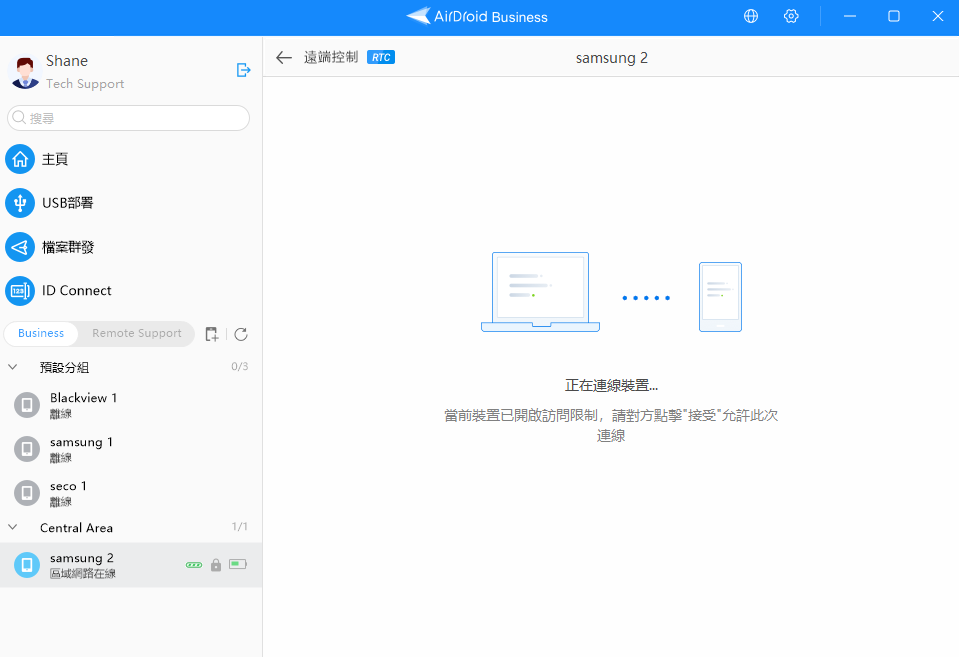This screenshot has width=959, height=657.
Task: Click seco 1 device name
Action: (68, 486)
